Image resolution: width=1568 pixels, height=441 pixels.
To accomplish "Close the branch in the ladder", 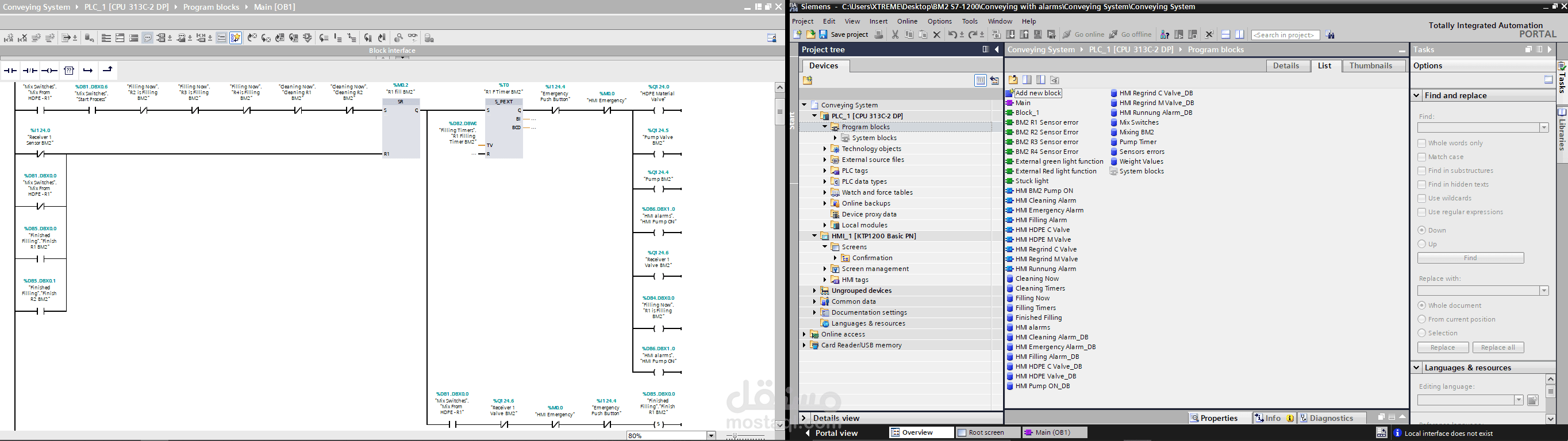I will [107, 71].
